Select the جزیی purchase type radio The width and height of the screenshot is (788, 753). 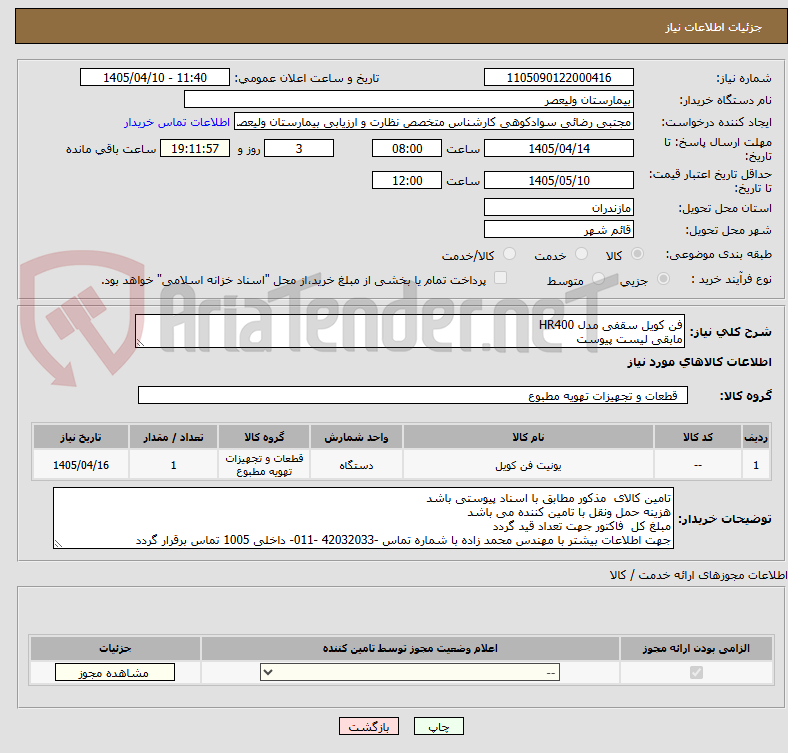[663, 278]
